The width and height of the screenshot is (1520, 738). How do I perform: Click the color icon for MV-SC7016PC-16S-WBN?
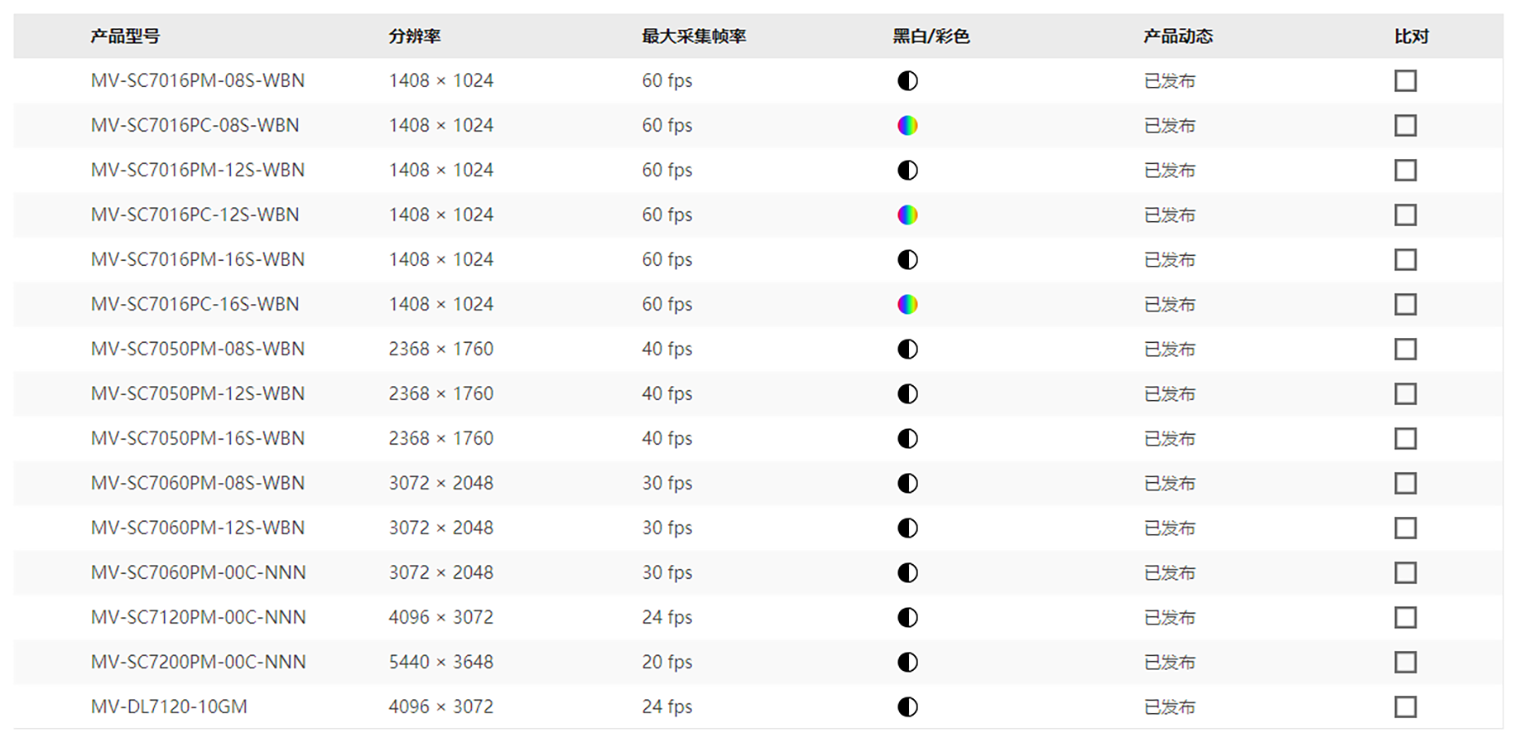(x=907, y=304)
